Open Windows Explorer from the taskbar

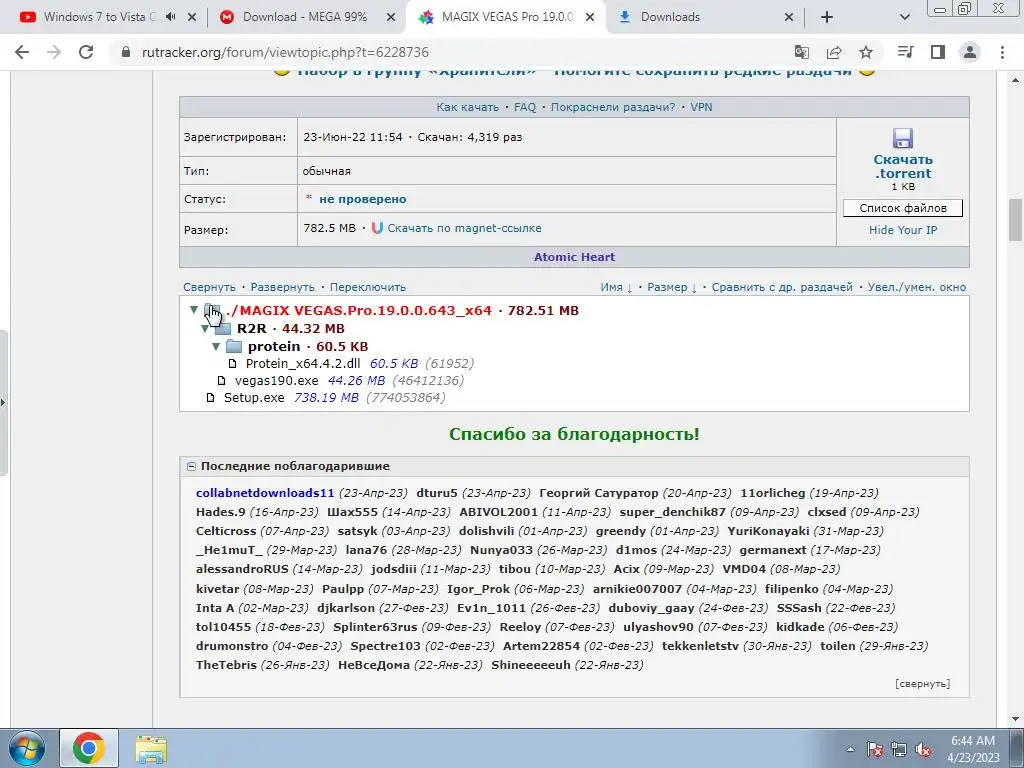tap(151, 748)
